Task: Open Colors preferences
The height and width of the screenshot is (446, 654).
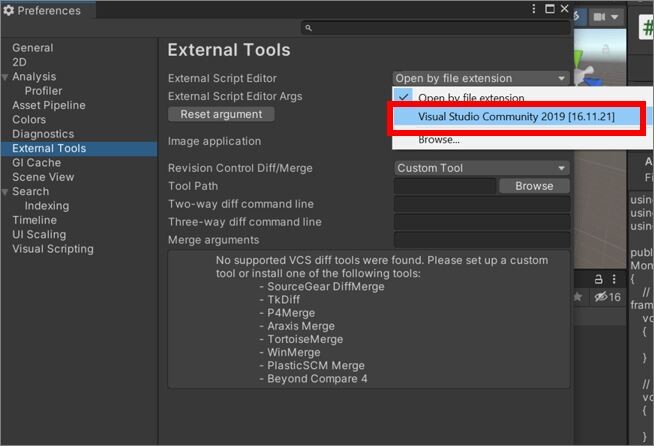Action: point(29,120)
